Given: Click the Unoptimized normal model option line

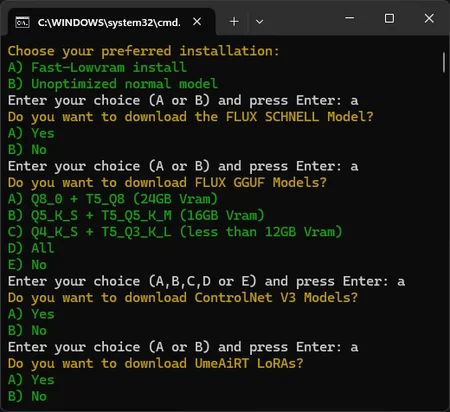Looking at the screenshot, I should click(113, 84).
